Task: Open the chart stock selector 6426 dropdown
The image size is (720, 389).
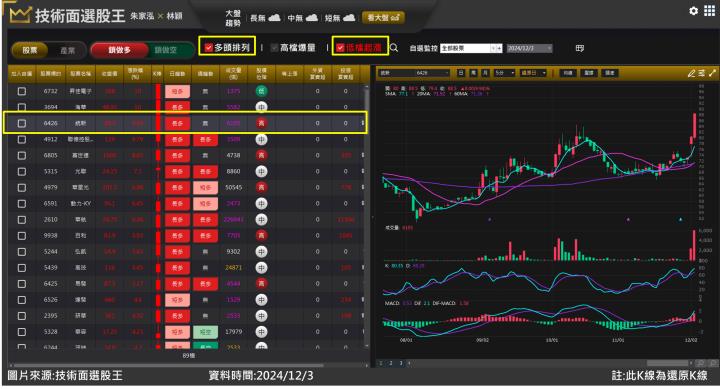Action: 415,73
